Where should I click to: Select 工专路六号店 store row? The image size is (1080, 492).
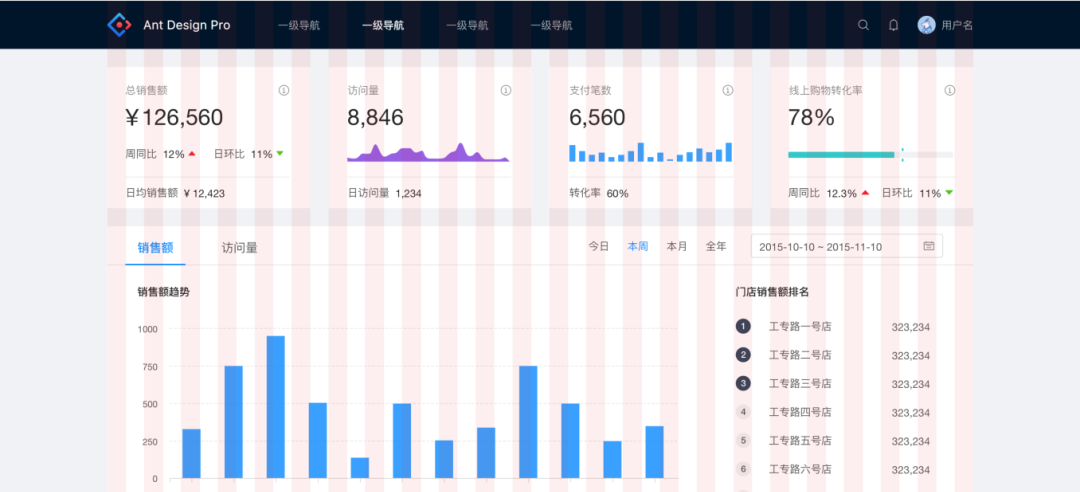coord(833,469)
